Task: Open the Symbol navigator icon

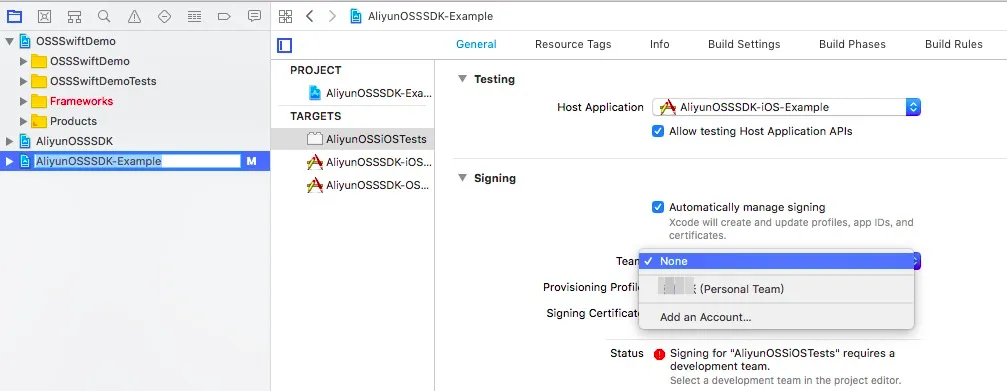Action: tap(74, 17)
